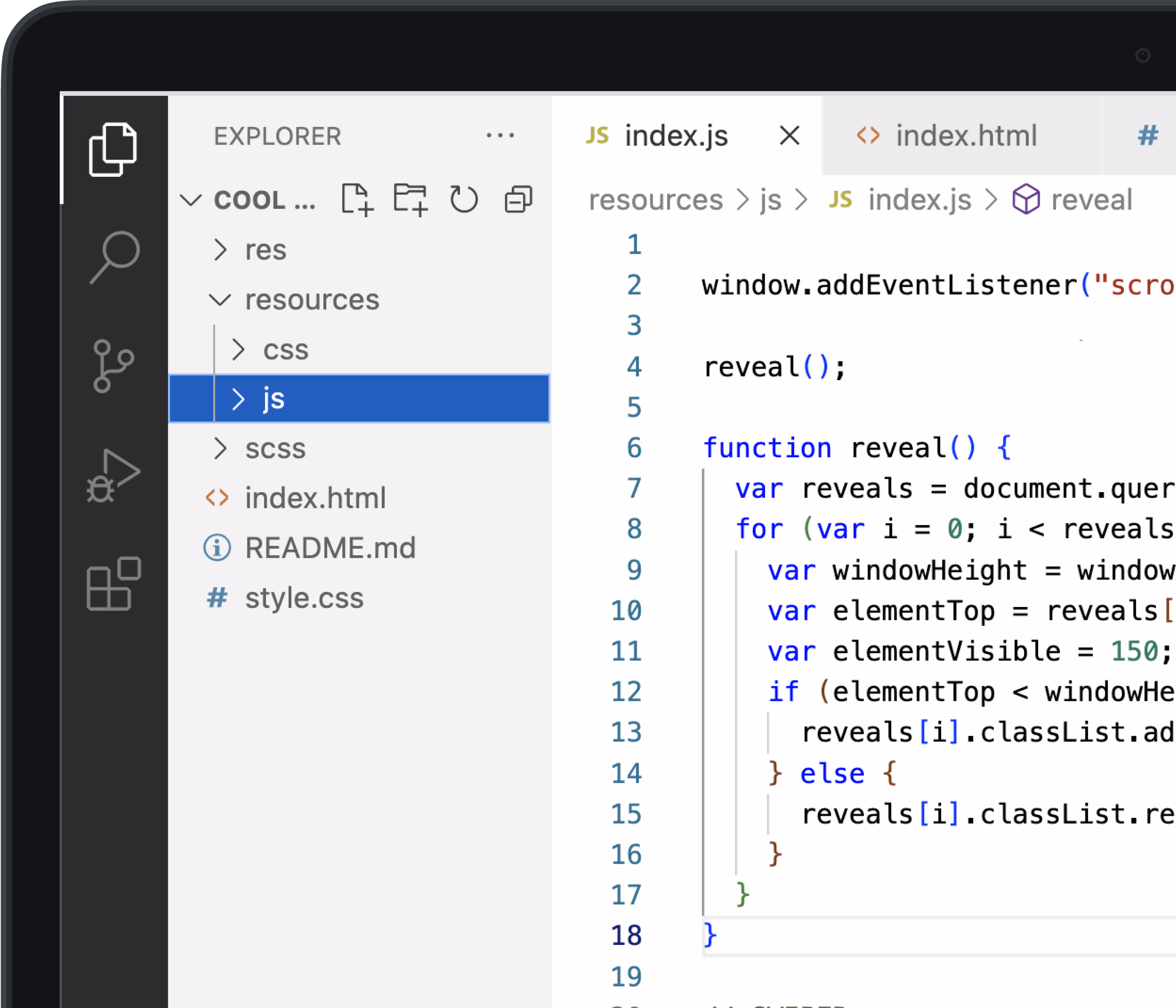Viewport: 1176px width, 1008px height.
Task: Refresh the Explorer tree
Action: 464,200
